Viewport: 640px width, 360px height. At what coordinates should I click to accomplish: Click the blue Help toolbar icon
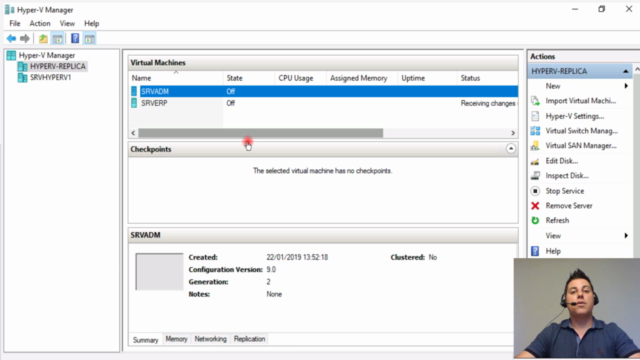tap(75, 38)
